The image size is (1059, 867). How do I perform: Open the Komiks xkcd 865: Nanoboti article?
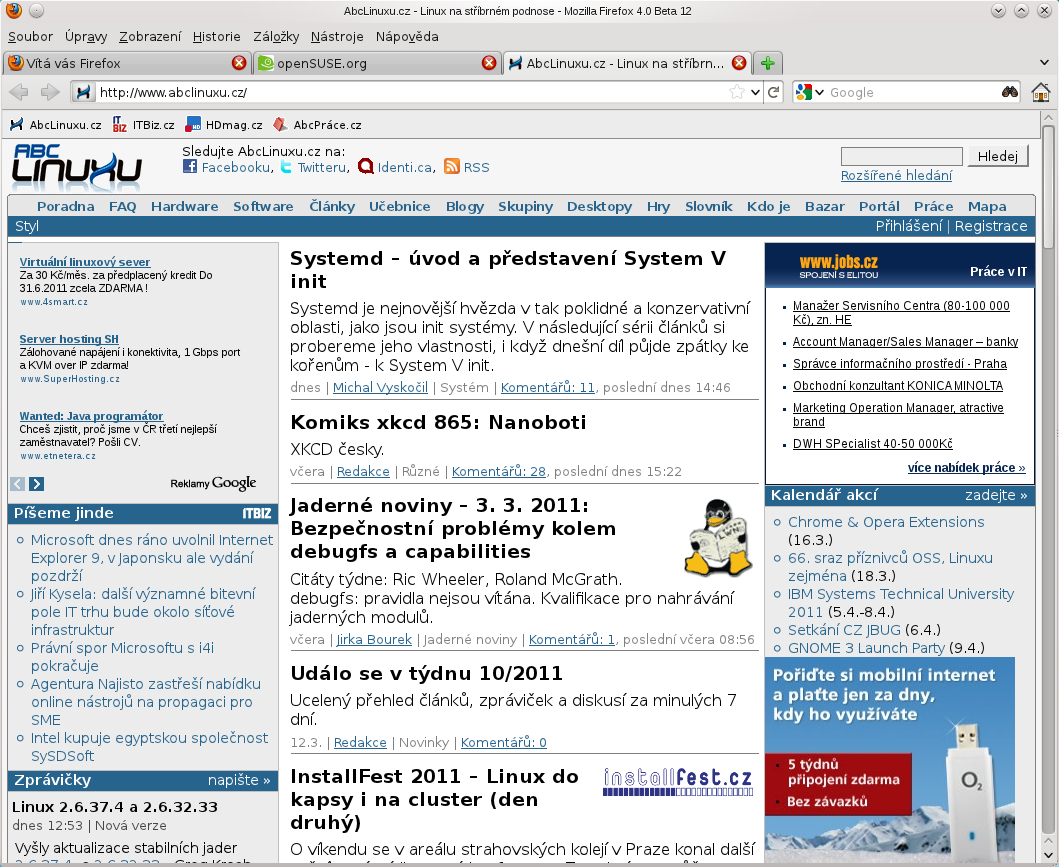pyautogui.click(x=438, y=423)
